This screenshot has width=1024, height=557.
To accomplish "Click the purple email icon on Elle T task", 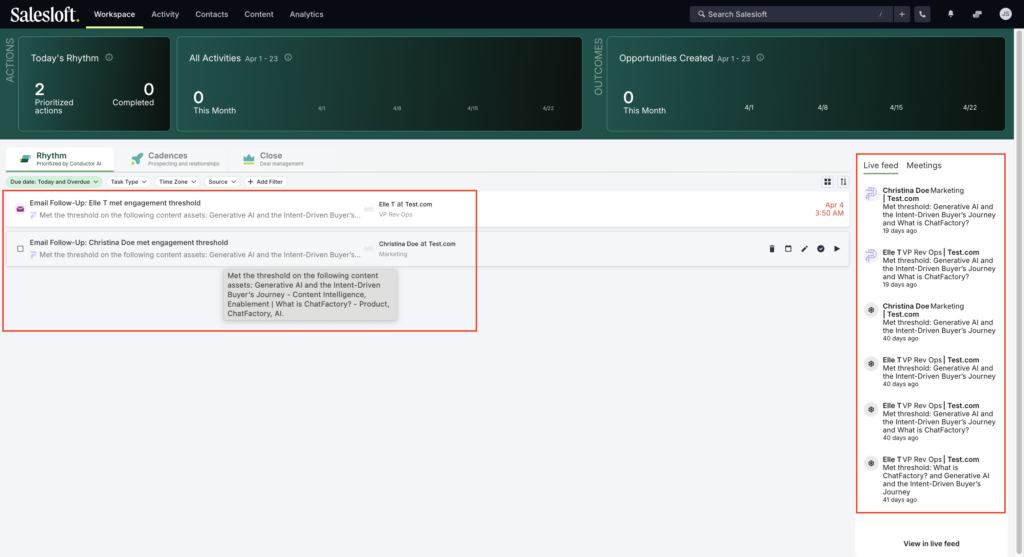I will pos(20,209).
